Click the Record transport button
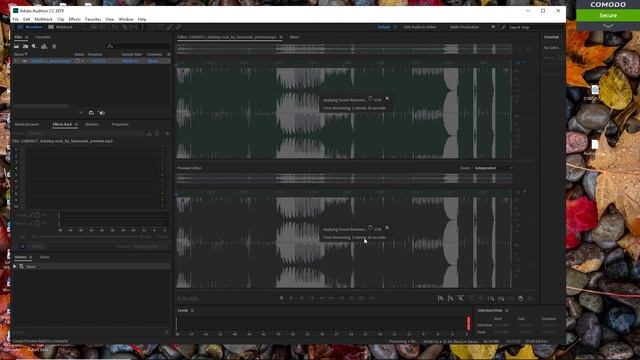 [x=351, y=298]
